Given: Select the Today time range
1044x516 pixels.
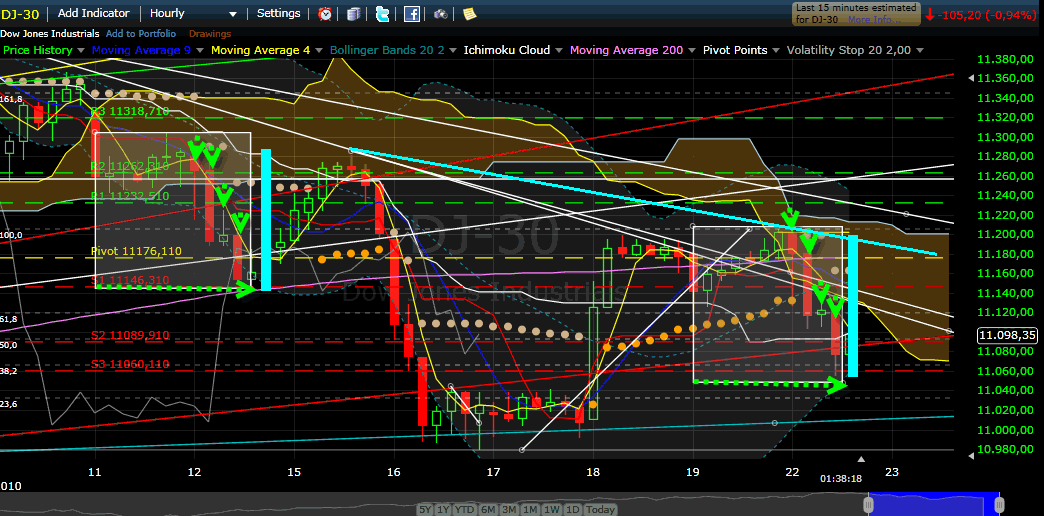Looking at the screenshot, I should point(600,509).
